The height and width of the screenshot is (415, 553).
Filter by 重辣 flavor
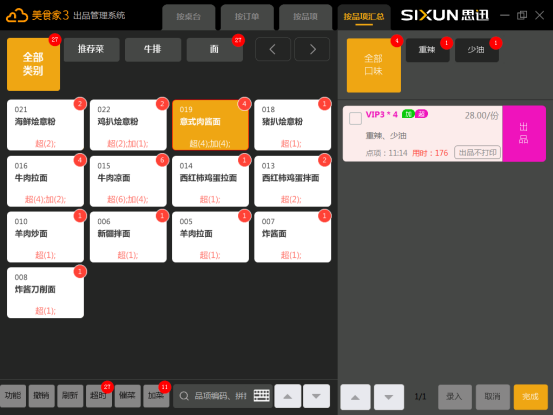click(x=427, y=50)
